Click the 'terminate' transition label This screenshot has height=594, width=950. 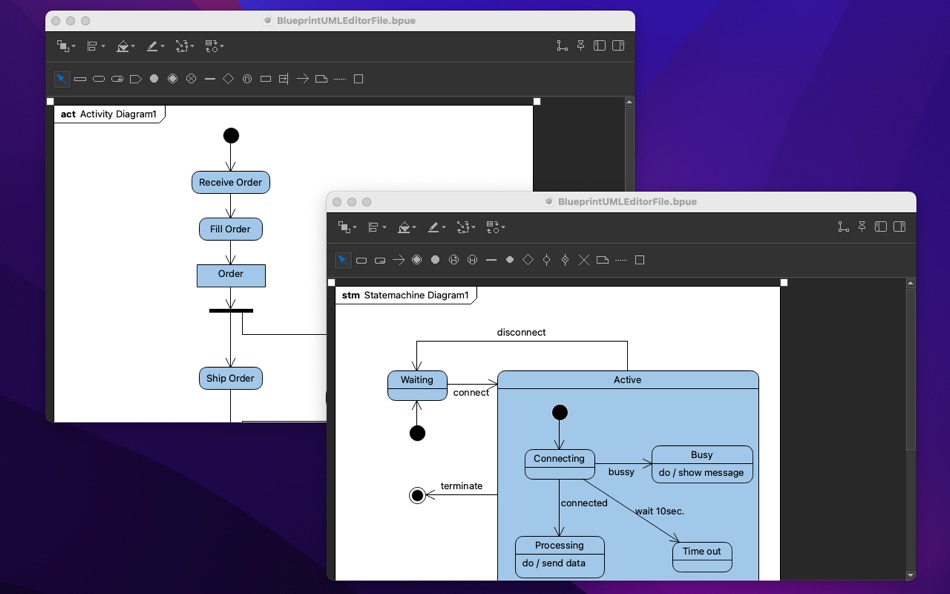461,486
